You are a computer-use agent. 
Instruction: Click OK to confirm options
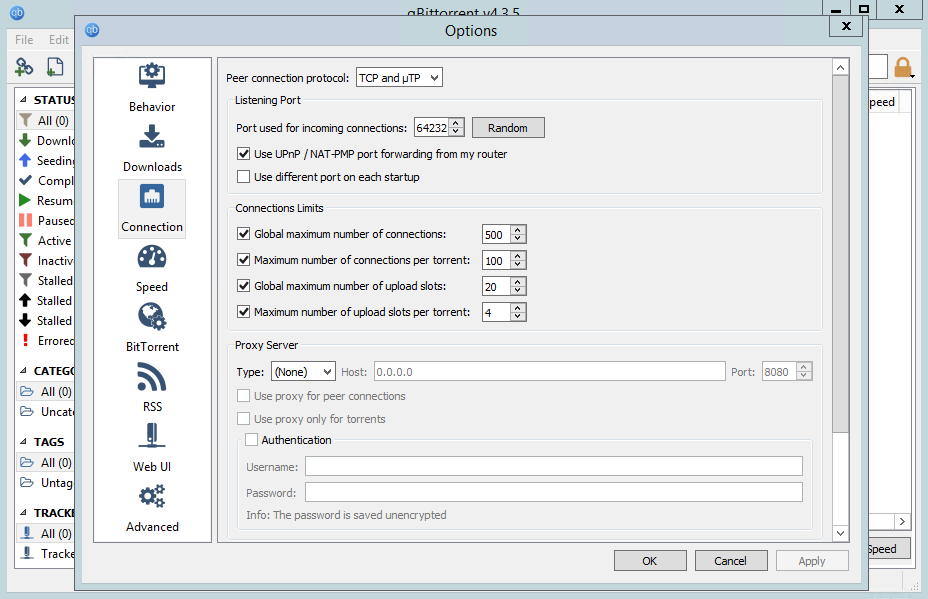pos(650,561)
